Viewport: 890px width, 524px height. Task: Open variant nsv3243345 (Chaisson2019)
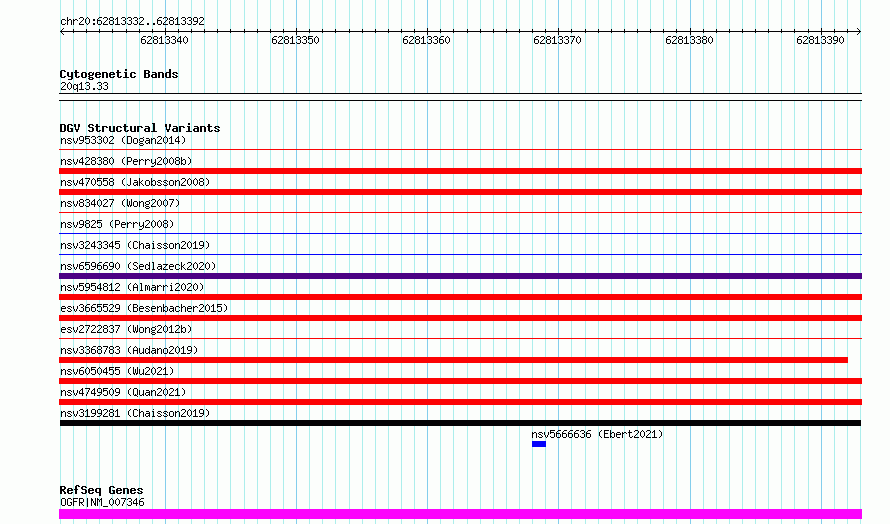point(135,245)
